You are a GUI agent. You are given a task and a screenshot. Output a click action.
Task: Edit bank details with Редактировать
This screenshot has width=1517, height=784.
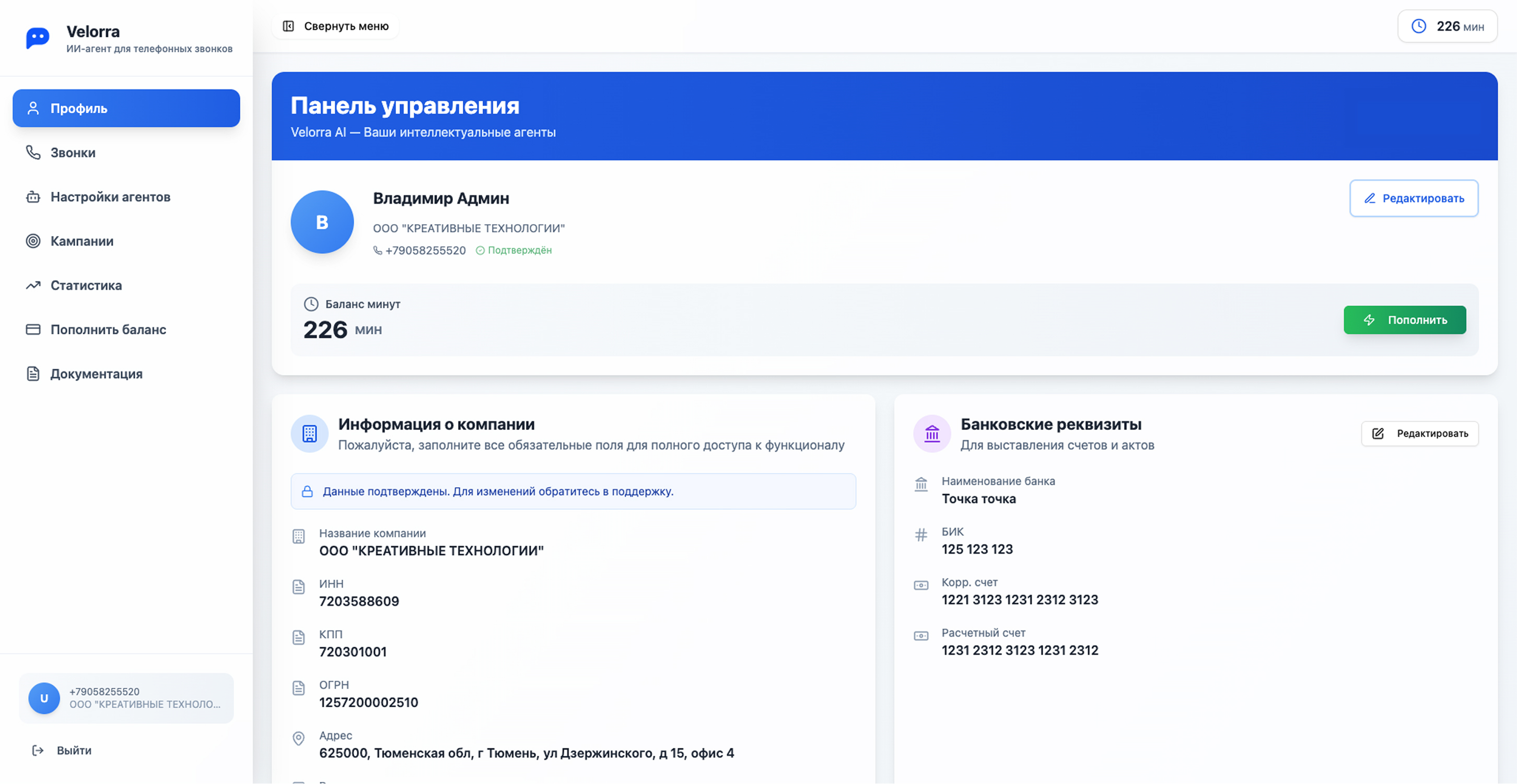tap(1419, 434)
